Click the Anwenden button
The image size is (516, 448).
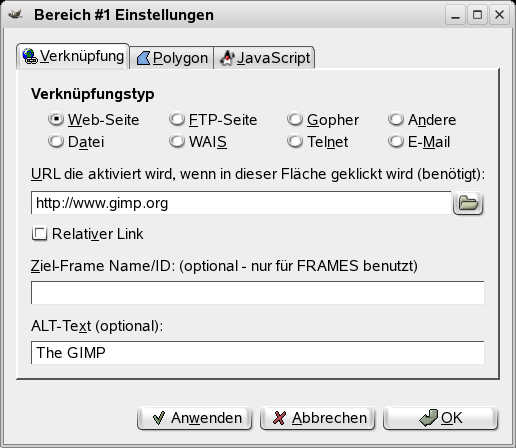coord(194,418)
